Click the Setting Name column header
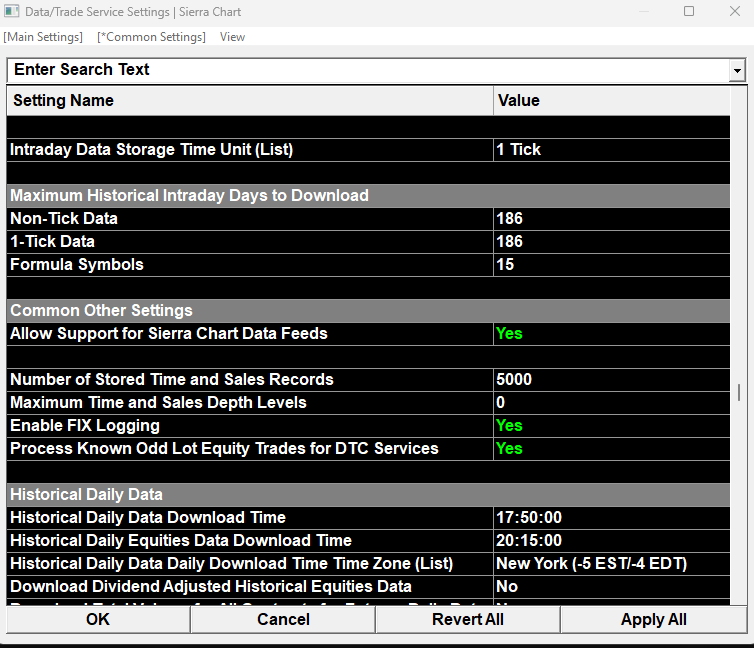 [250, 100]
